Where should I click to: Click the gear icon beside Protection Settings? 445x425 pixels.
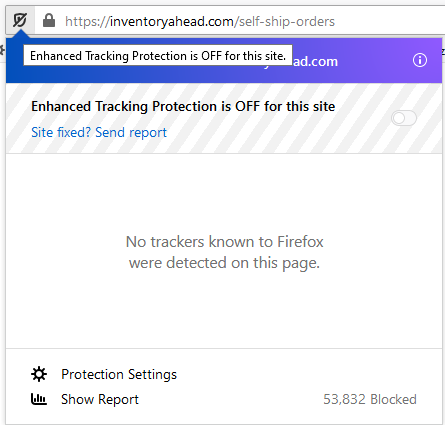click(x=39, y=374)
